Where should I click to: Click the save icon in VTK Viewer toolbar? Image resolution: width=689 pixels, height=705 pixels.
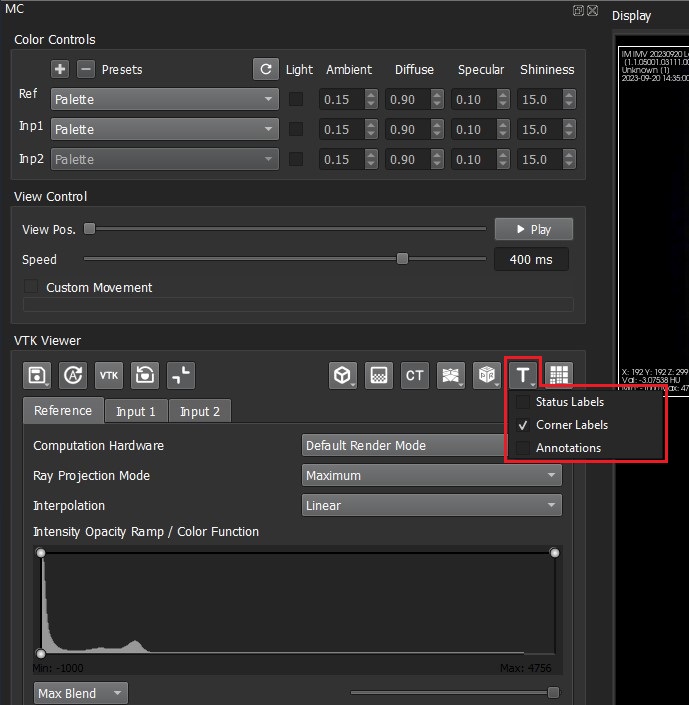pyautogui.click(x=36, y=375)
